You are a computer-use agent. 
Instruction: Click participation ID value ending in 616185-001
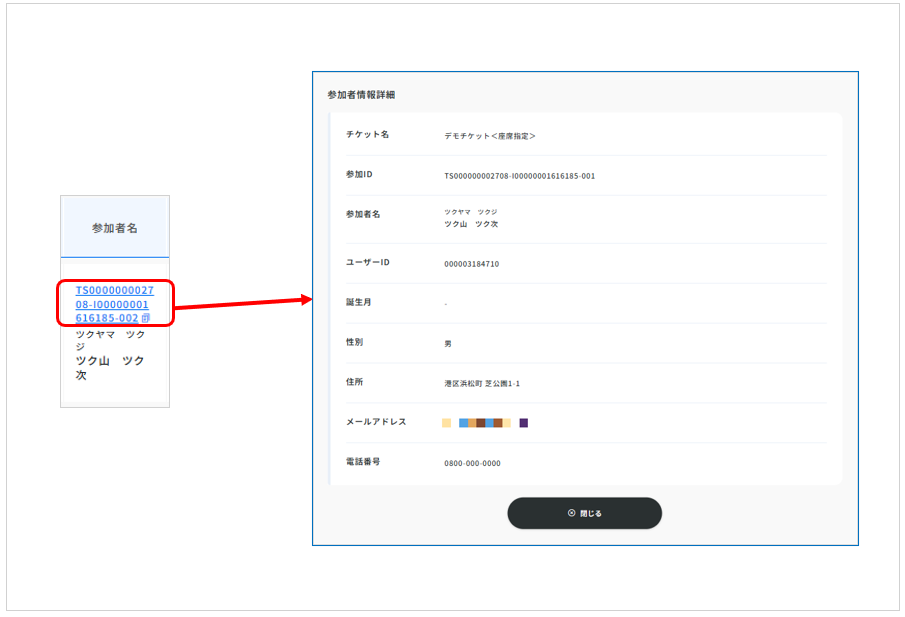pos(519,176)
